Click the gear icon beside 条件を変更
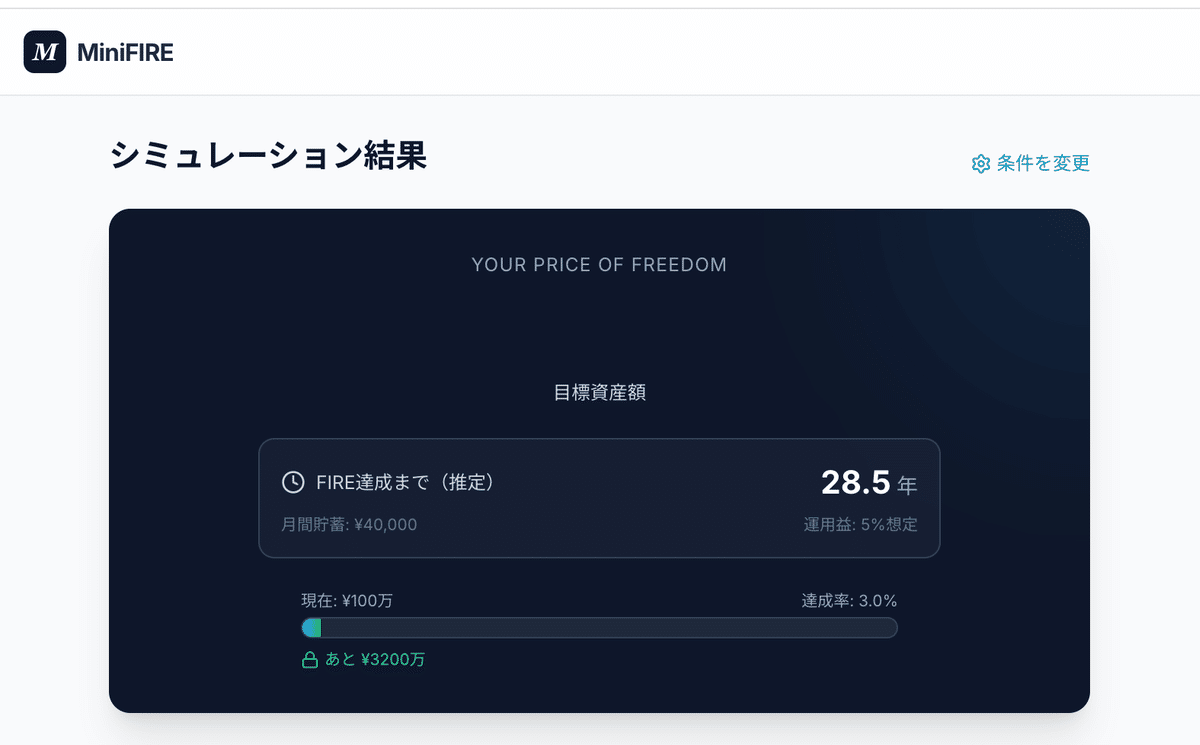 pyautogui.click(x=980, y=163)
